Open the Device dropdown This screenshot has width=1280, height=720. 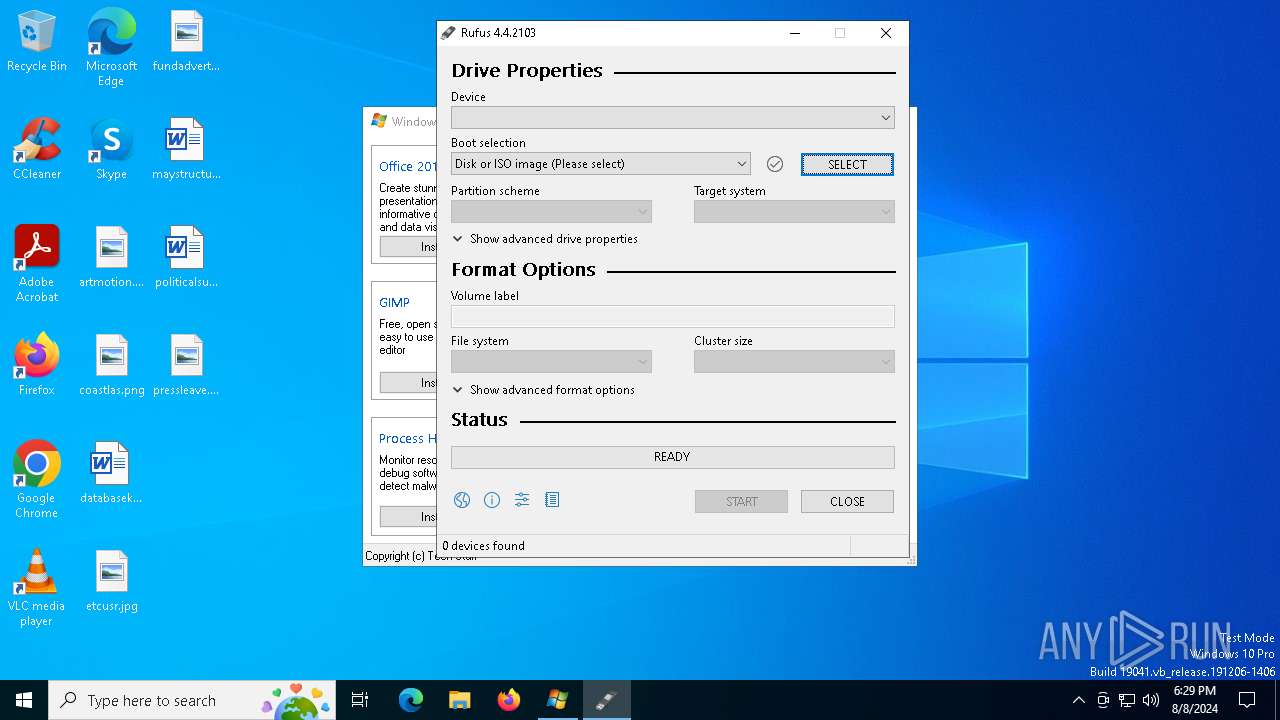coord(672,118)
